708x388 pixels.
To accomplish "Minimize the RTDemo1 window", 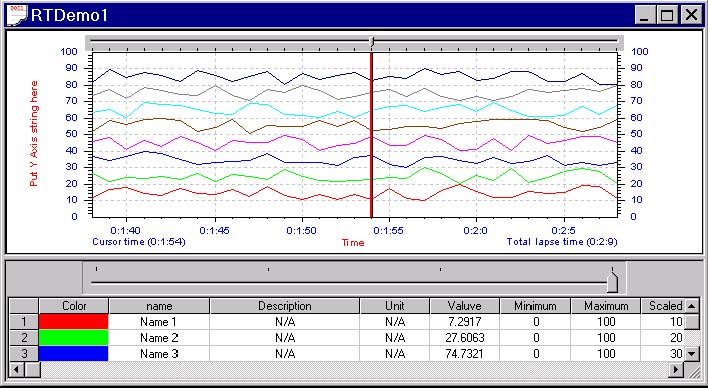I will click(x=645, y=16).
